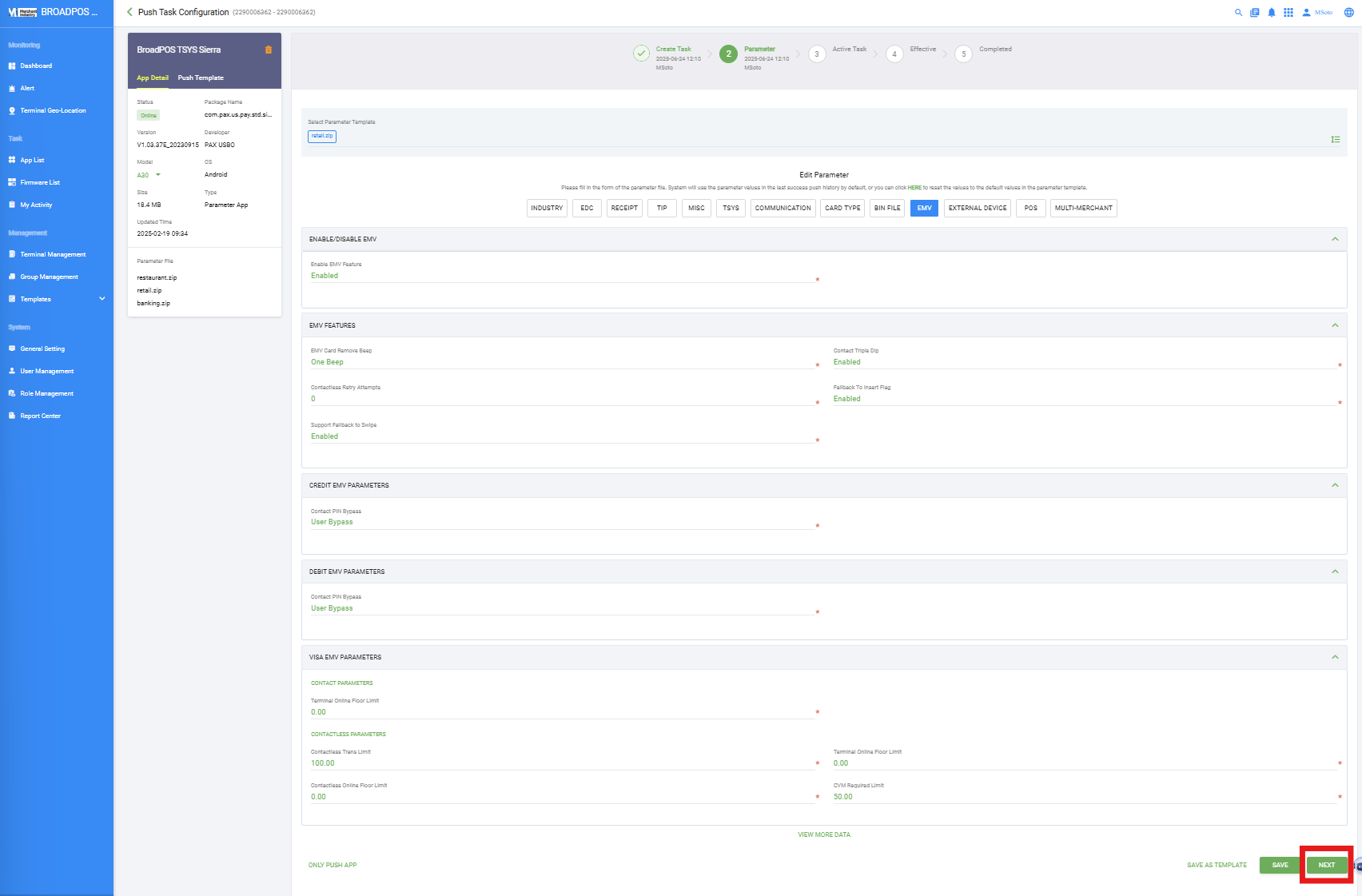Collapse the EMV FEATURES section

[x=1335, y=325]
